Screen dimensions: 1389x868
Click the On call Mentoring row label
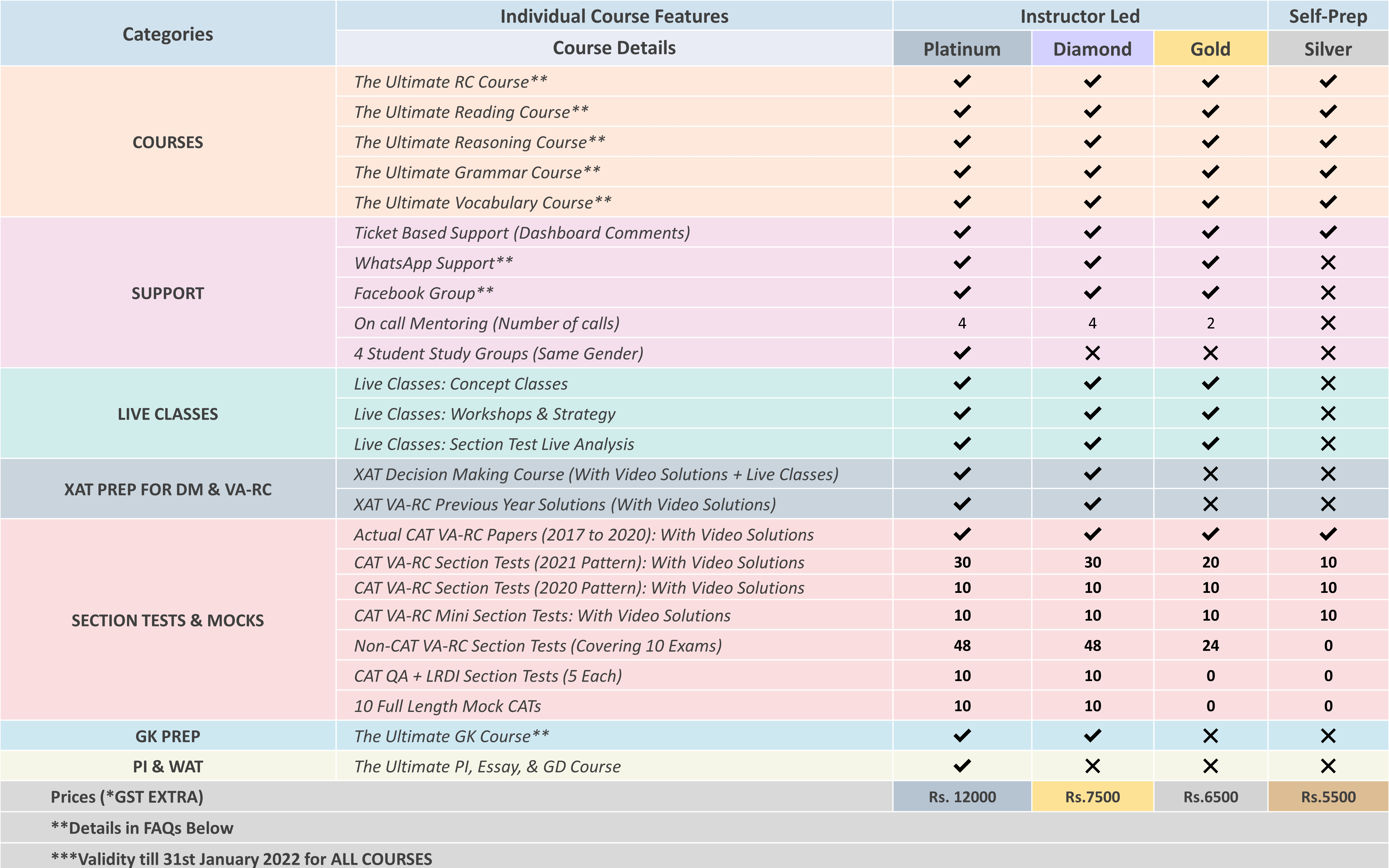(x=486, y=323)
